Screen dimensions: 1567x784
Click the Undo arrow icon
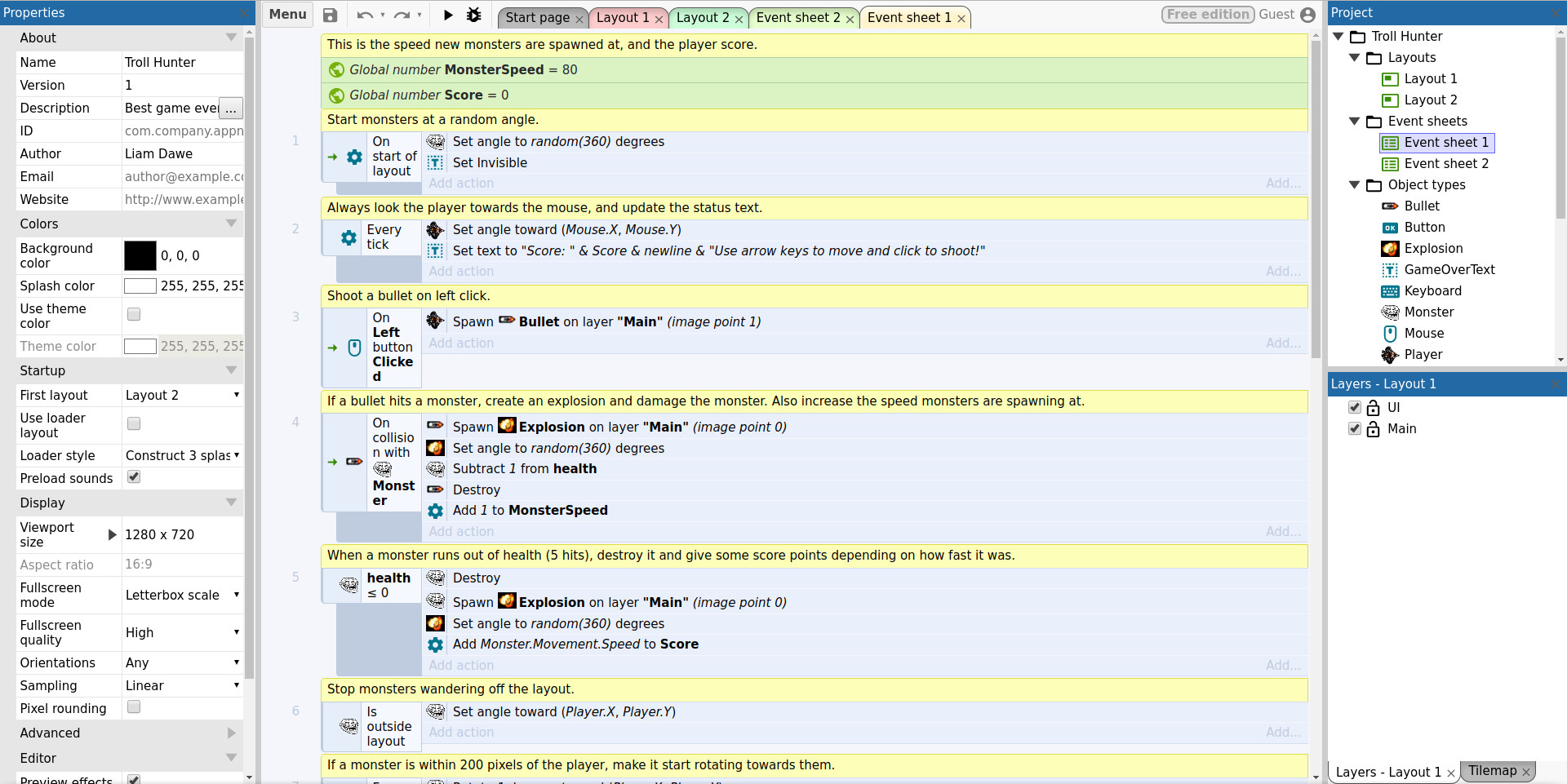tap(365, 15)
